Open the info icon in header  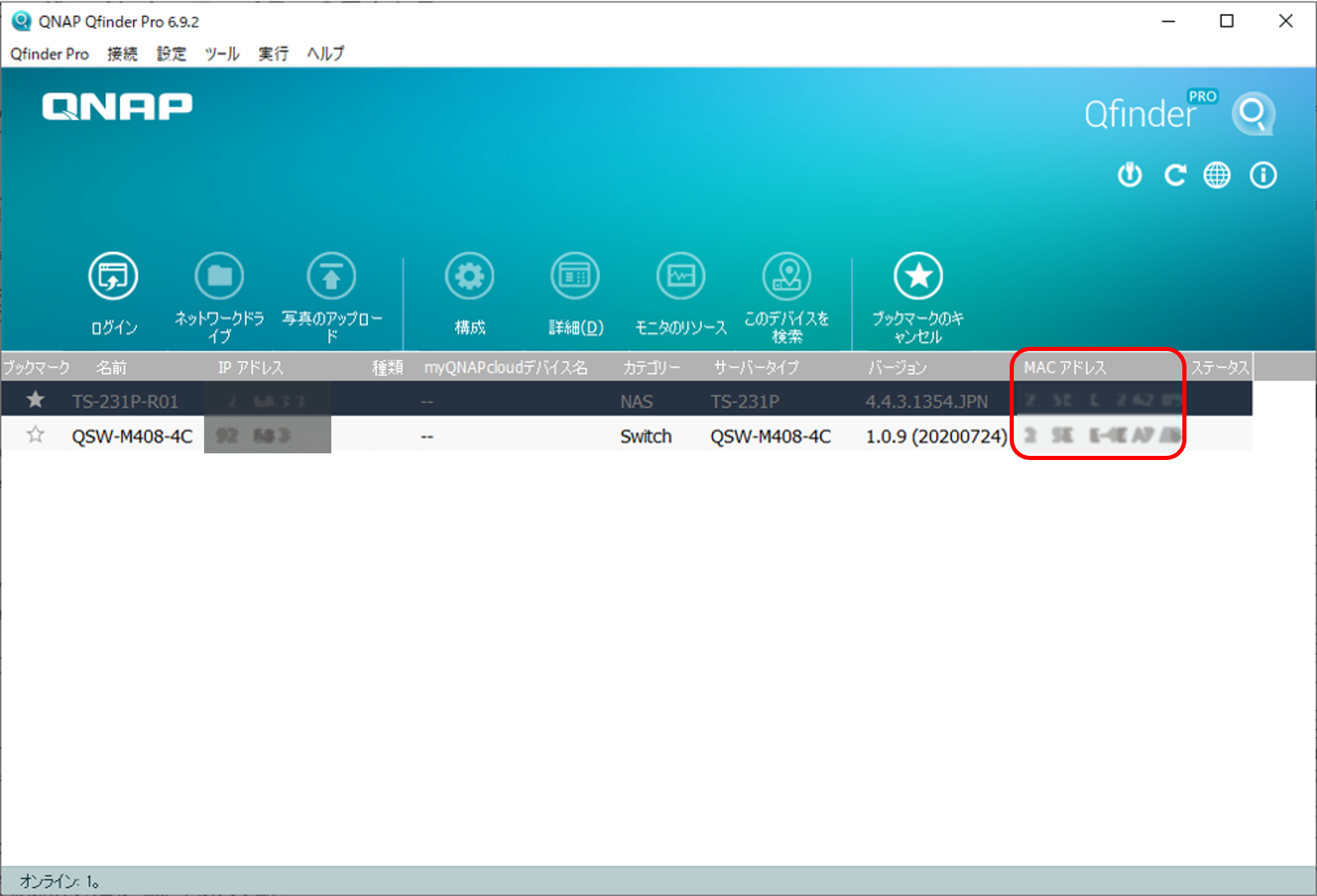[x=1262, y=175]
